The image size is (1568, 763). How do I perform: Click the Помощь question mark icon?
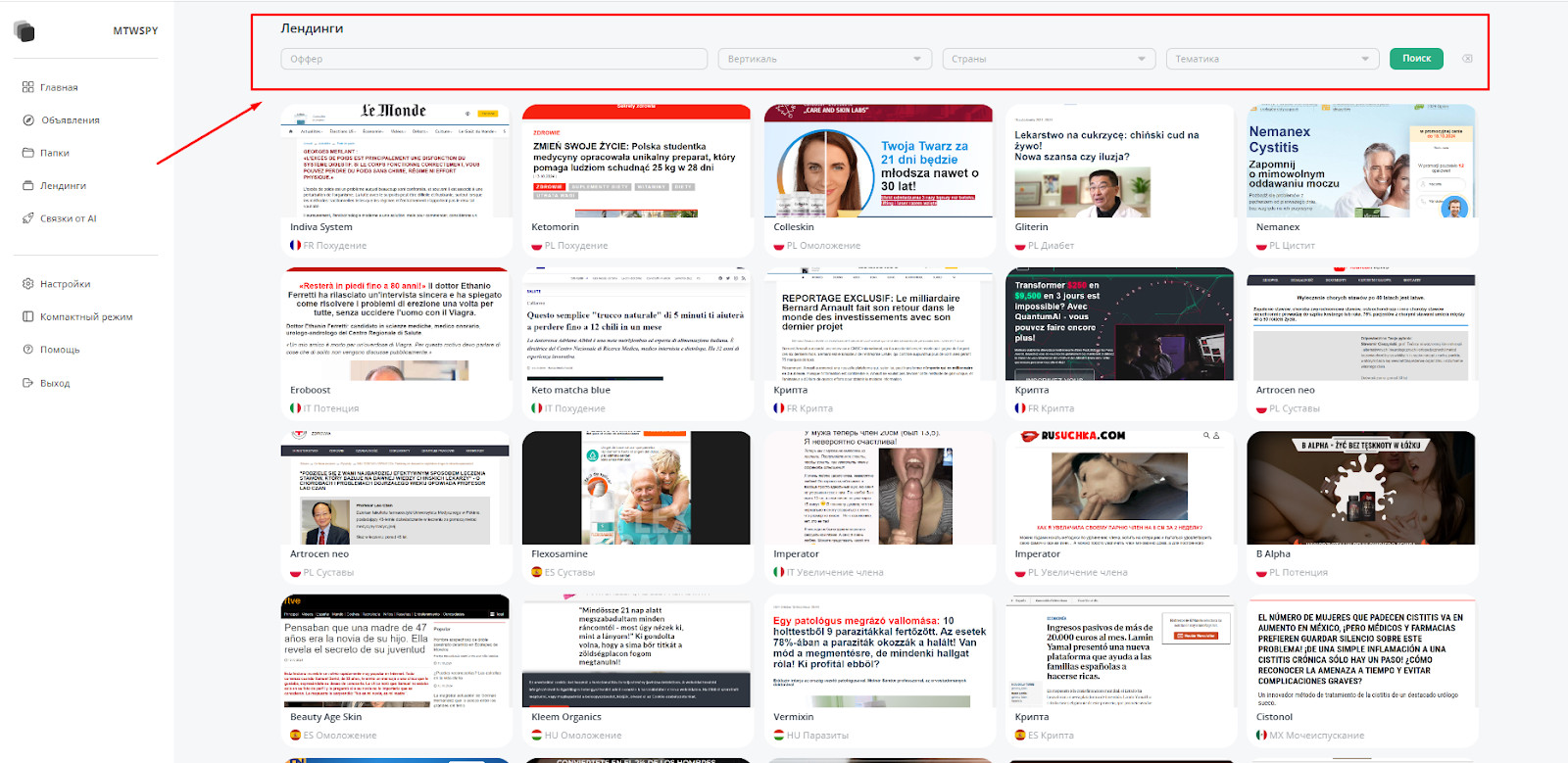(x=27, y=350)
